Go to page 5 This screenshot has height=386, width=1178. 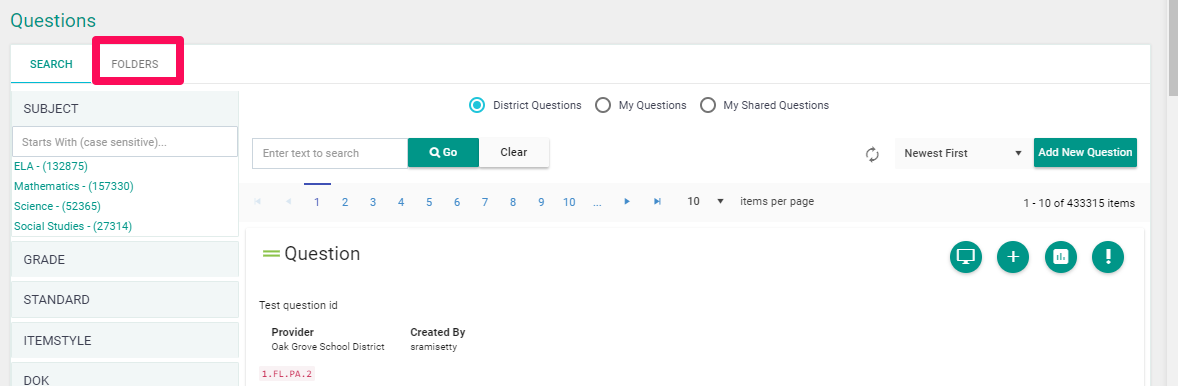pos(429,202)
